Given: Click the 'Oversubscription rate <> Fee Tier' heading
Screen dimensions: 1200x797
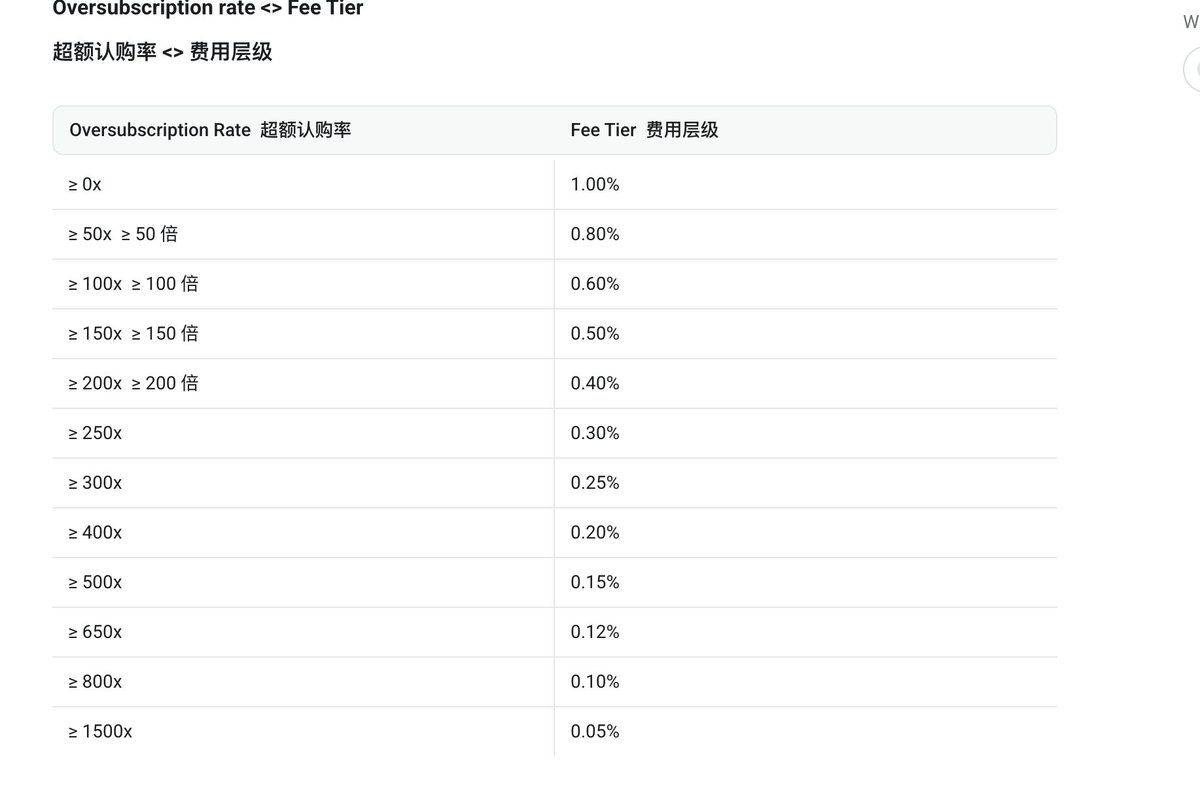Looking at the screenshot, I should point(207,9).
